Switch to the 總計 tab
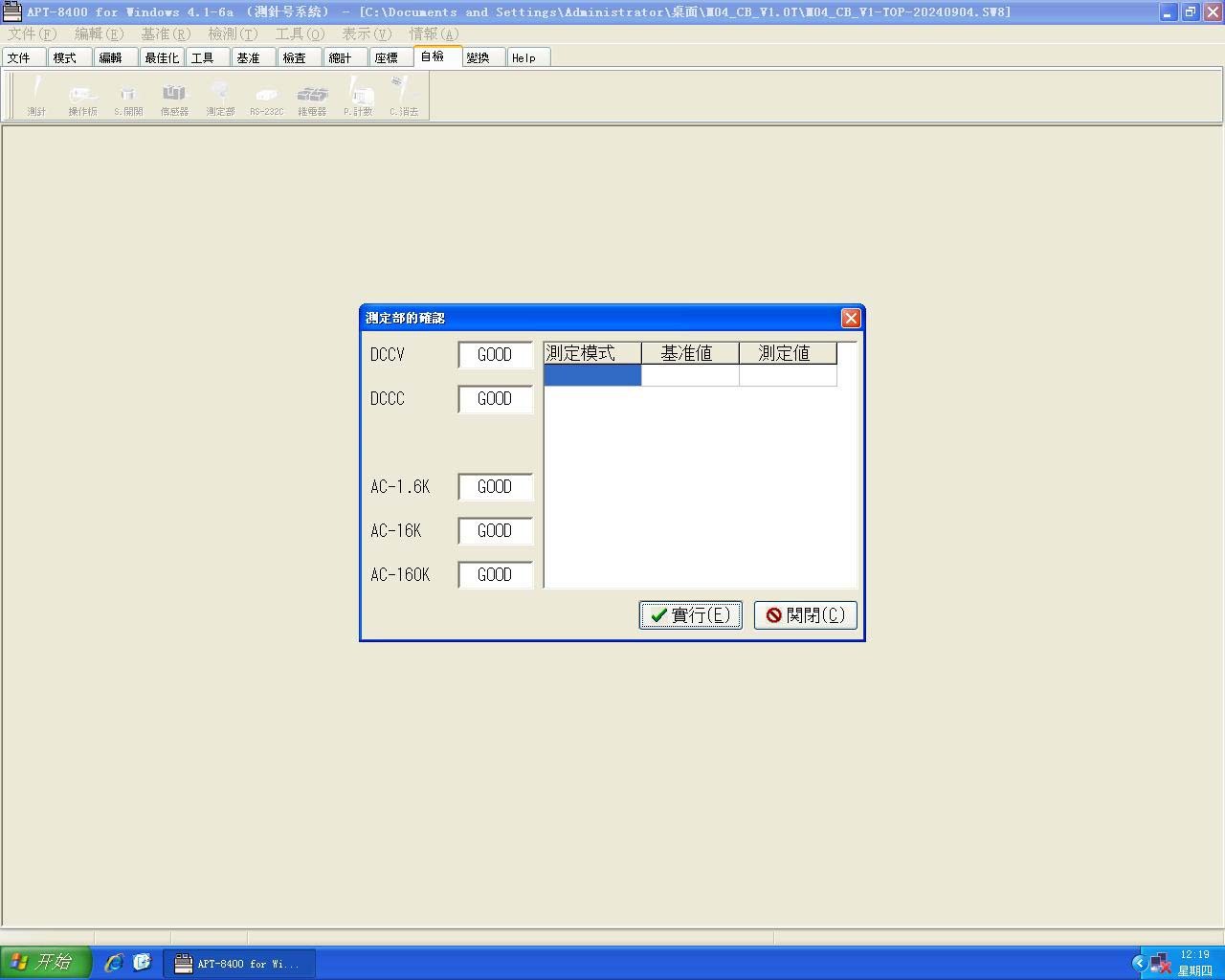Screen dimensions: 1225x980 [345, 57]
